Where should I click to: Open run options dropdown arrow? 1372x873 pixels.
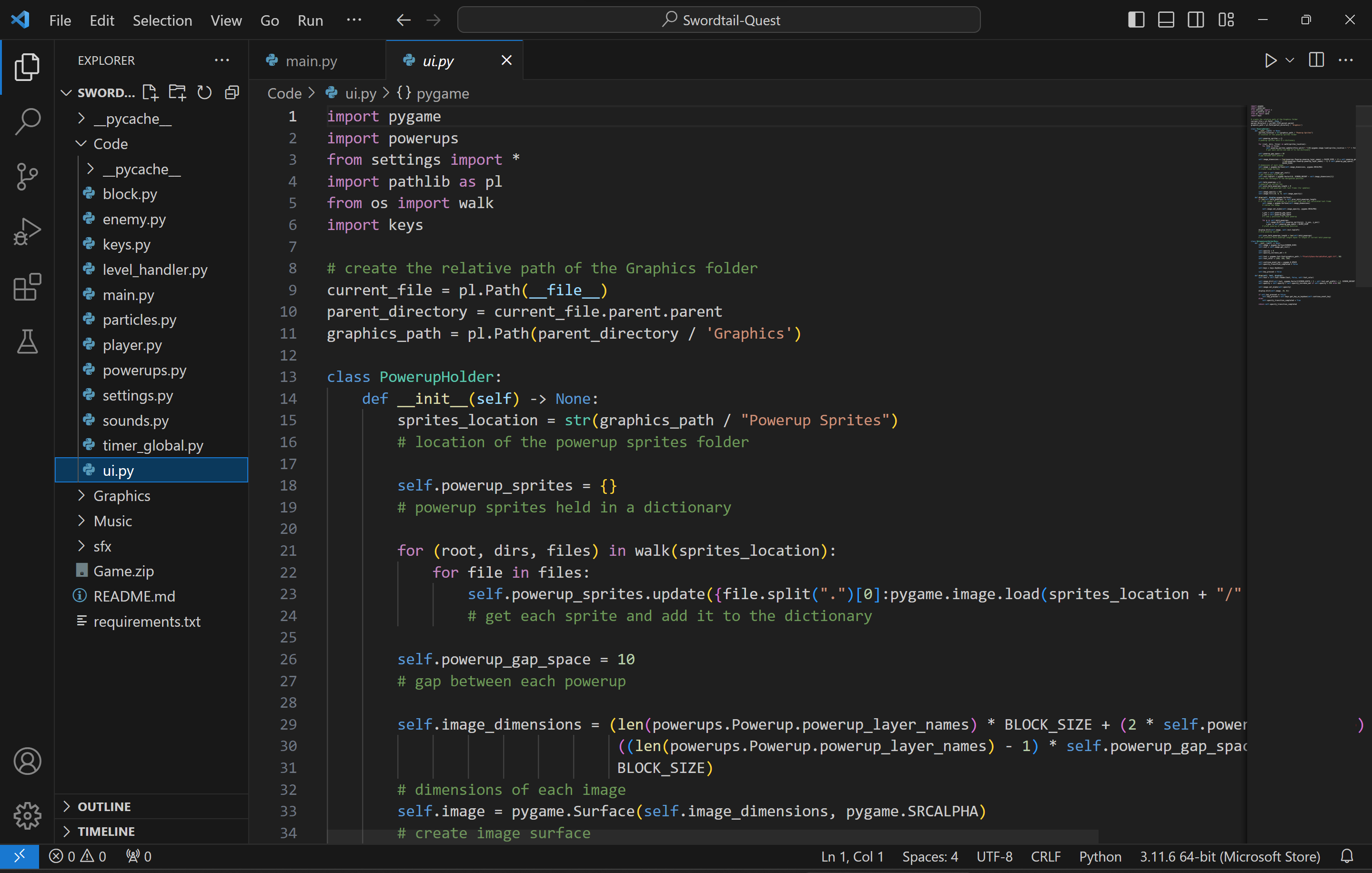click(x=1290, y=60)
